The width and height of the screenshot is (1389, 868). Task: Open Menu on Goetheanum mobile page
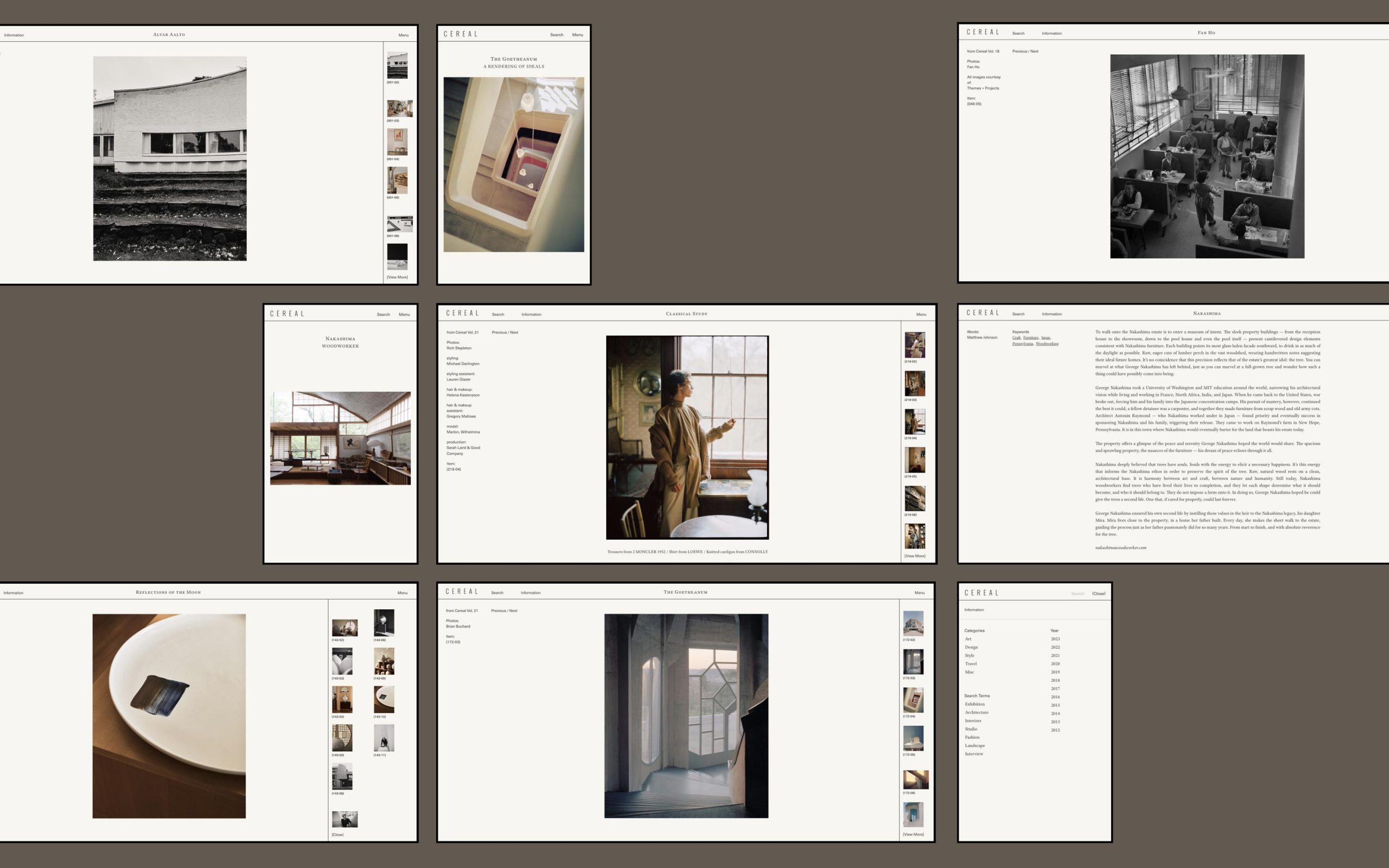577,35
